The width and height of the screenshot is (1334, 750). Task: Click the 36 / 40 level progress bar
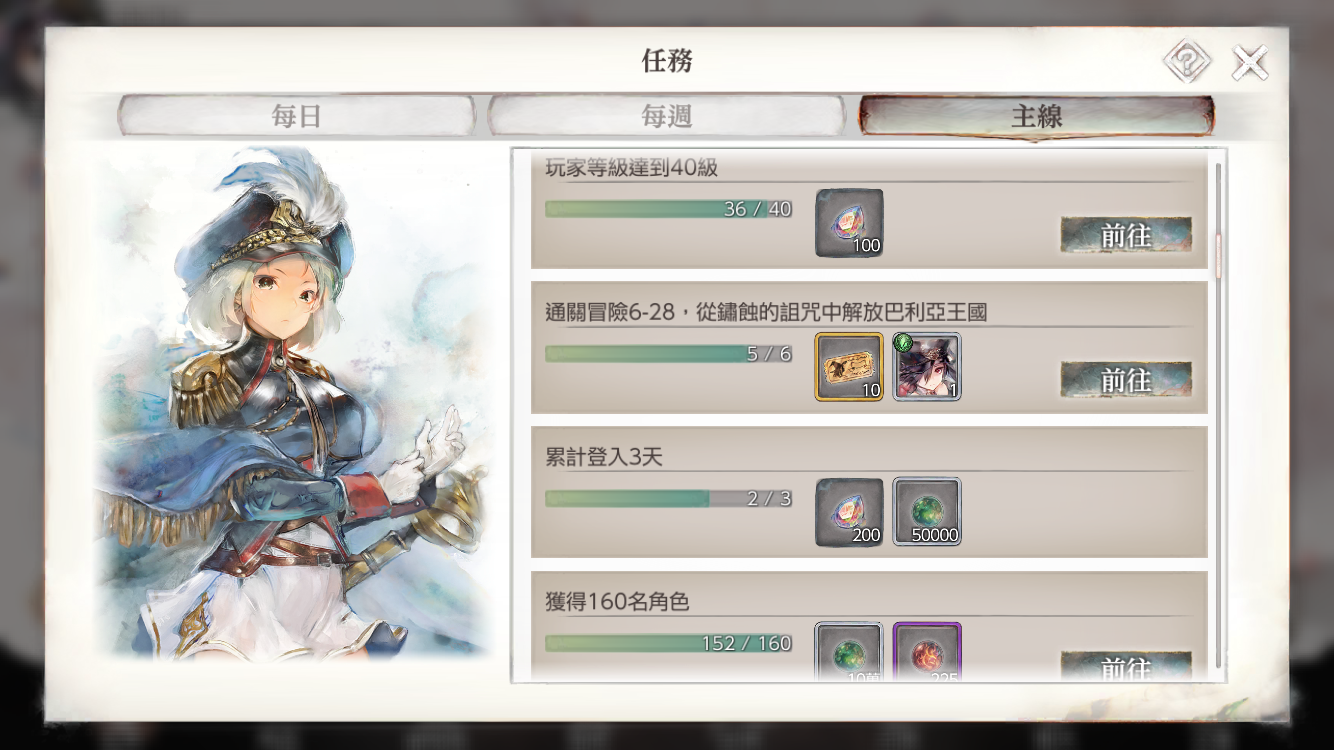tap(669, 209)
